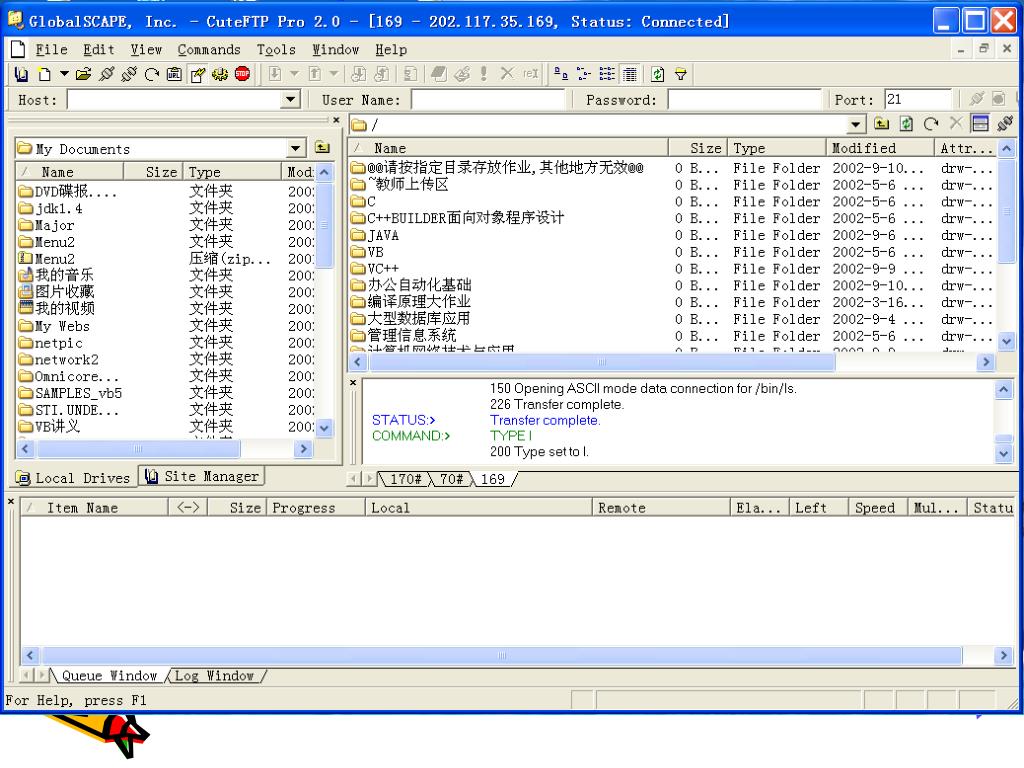Click the Disconnect plug toolbar icon
Screen dimensions: 1024x768
[129, 74]
